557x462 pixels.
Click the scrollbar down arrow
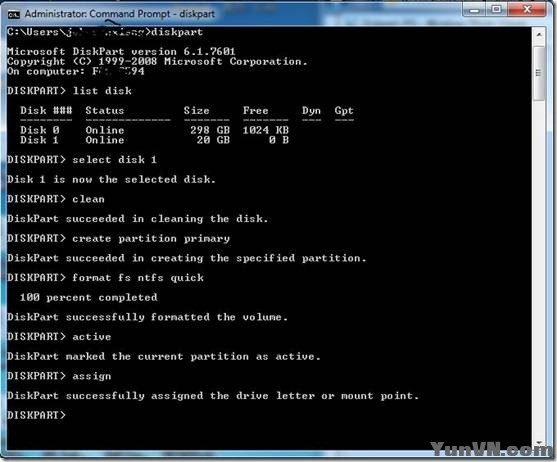(x=539, y=442)
